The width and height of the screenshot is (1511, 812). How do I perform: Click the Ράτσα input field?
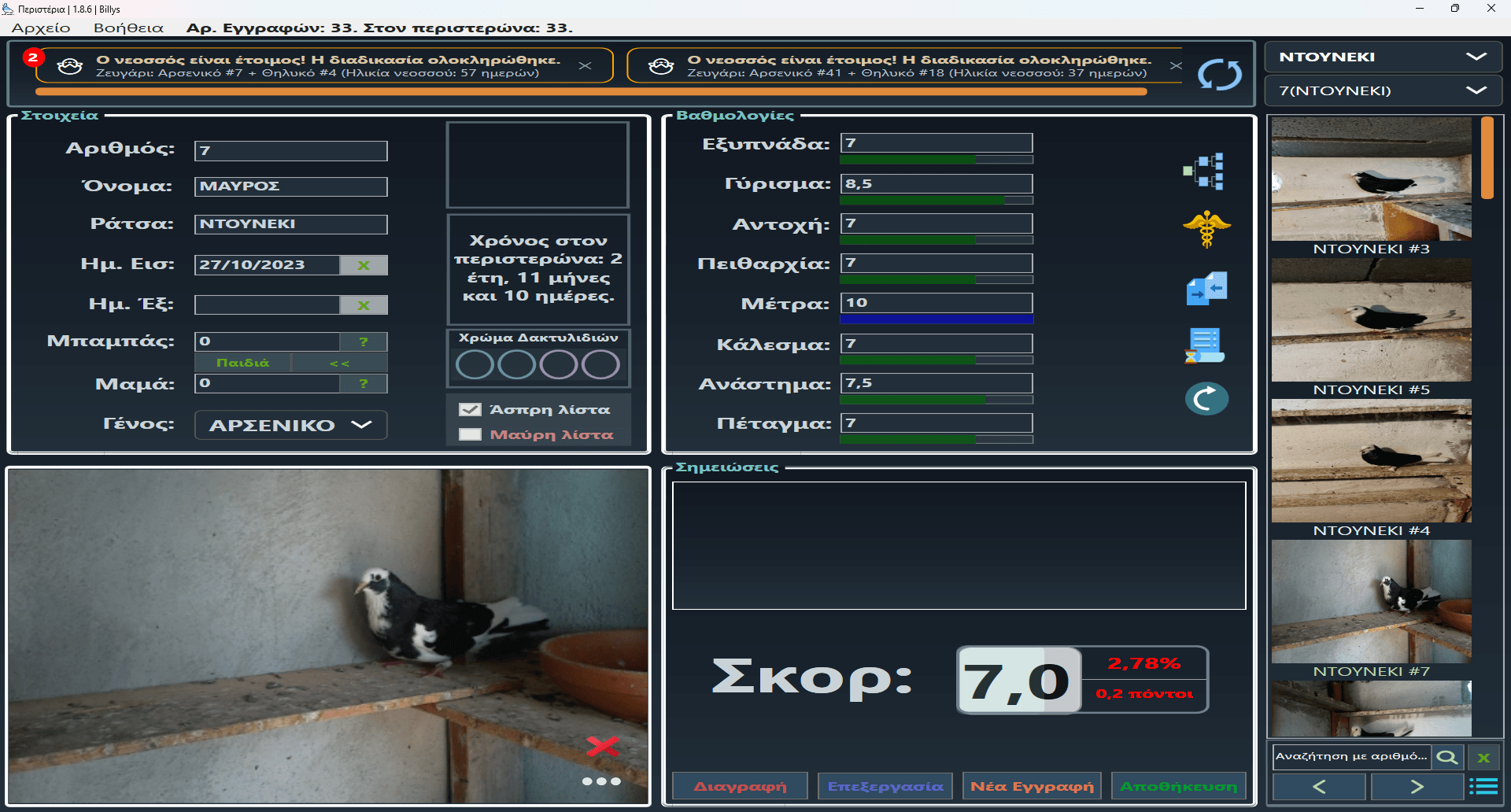(290, 224)
